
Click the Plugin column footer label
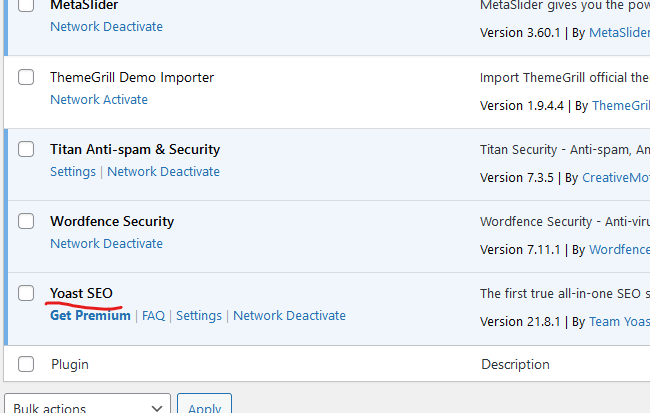coord(70,364)
